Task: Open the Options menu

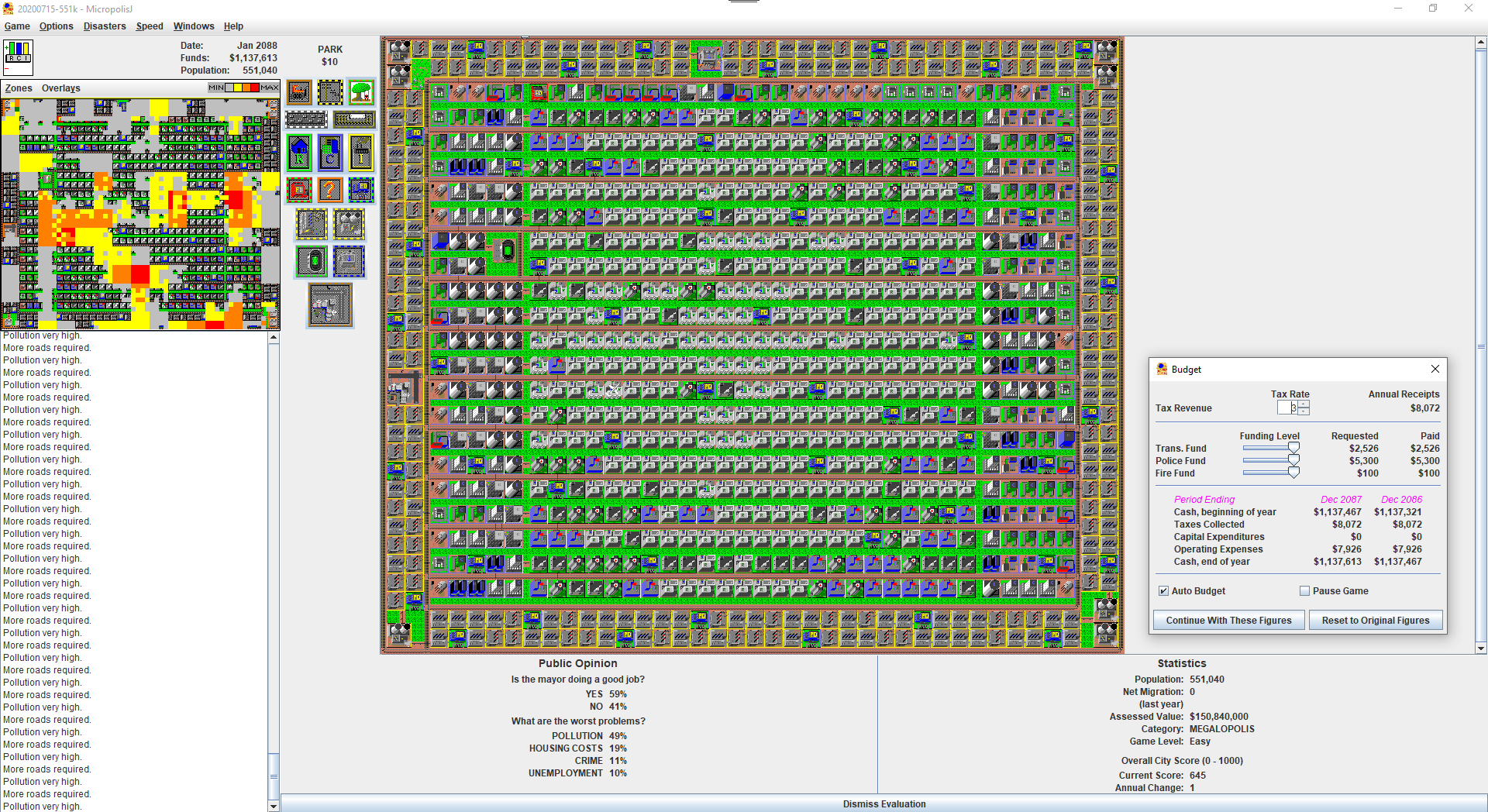Action: pos(57,26)
